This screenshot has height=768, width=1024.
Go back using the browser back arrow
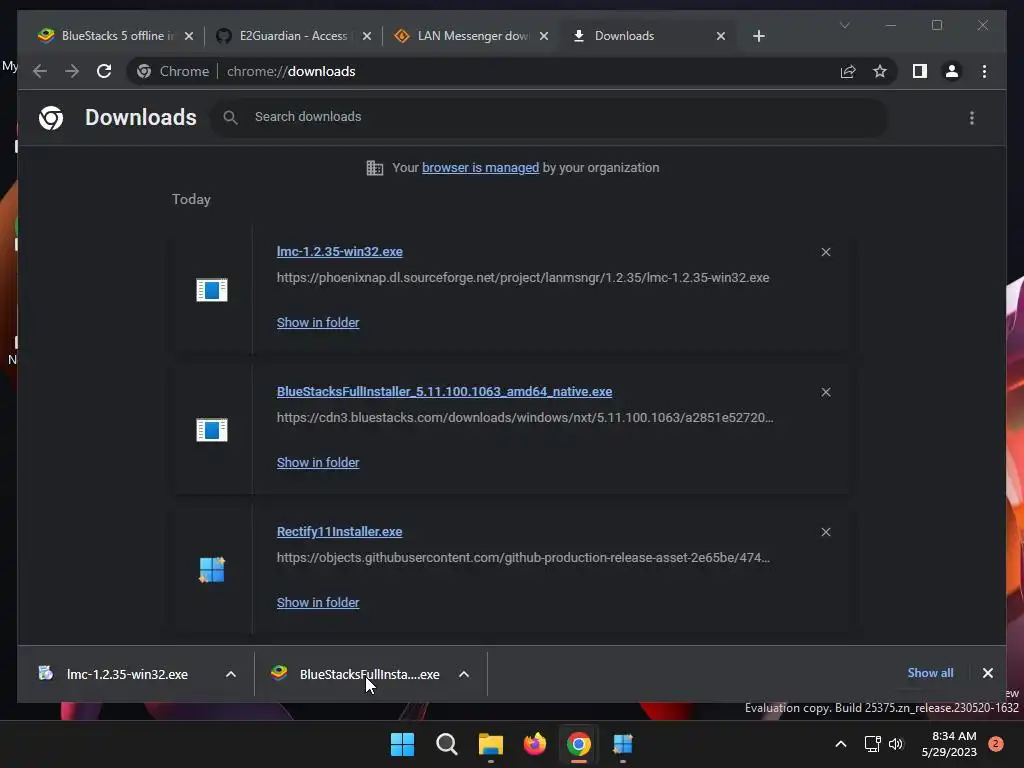[40, 71]
